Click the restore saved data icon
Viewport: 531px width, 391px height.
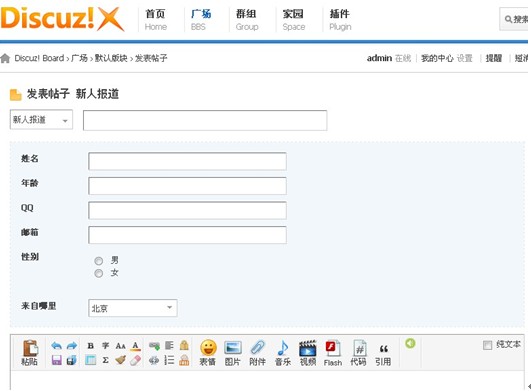(71, 360)
